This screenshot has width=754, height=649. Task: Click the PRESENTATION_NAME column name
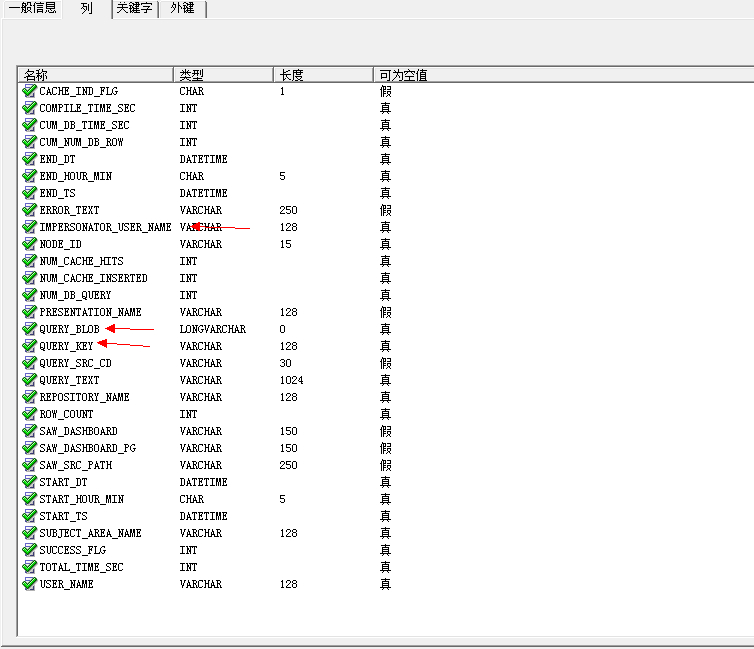coord(90,312)
